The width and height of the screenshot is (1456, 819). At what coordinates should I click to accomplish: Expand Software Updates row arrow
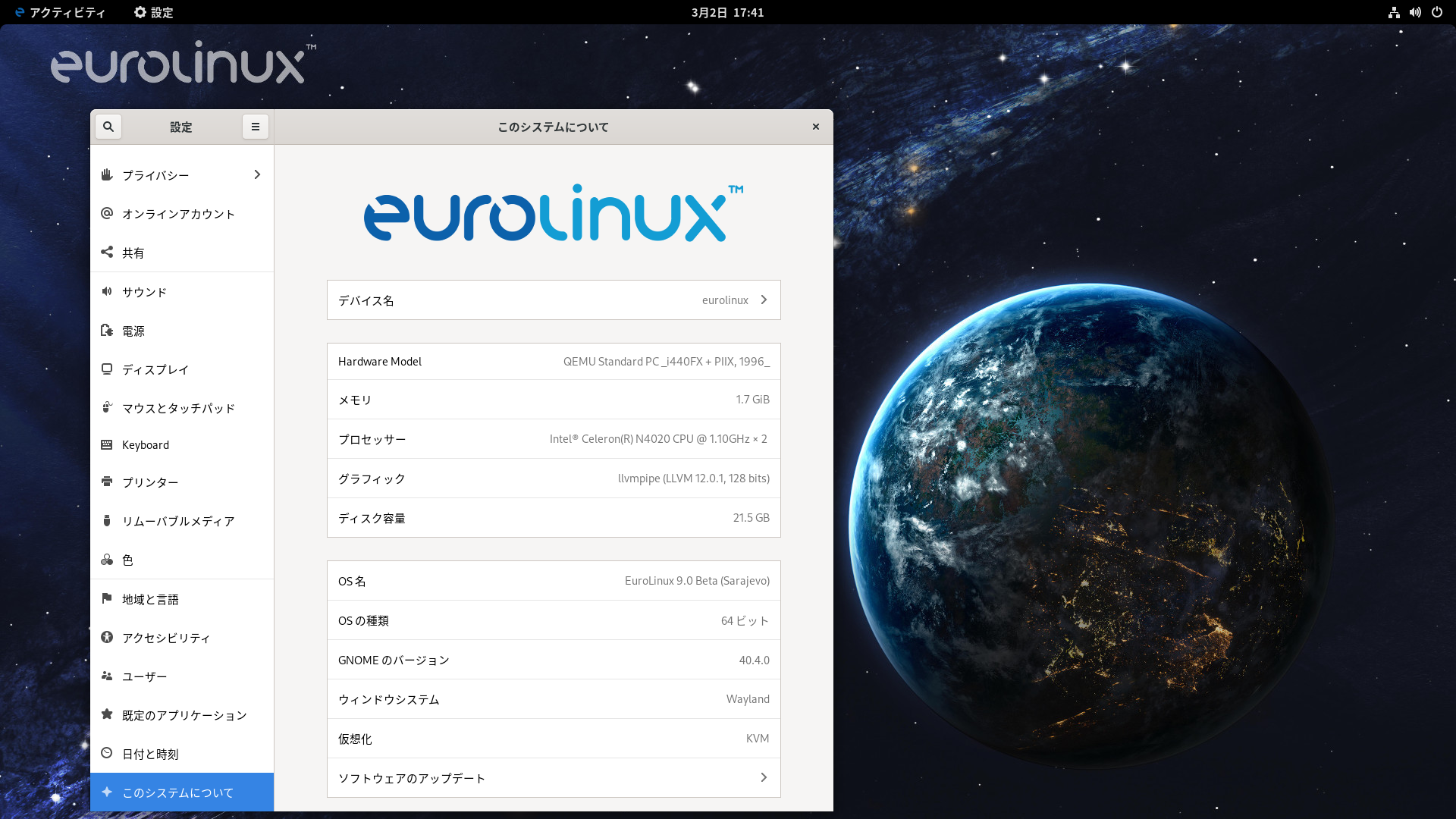pyautogui.click(x=764, y=777)
